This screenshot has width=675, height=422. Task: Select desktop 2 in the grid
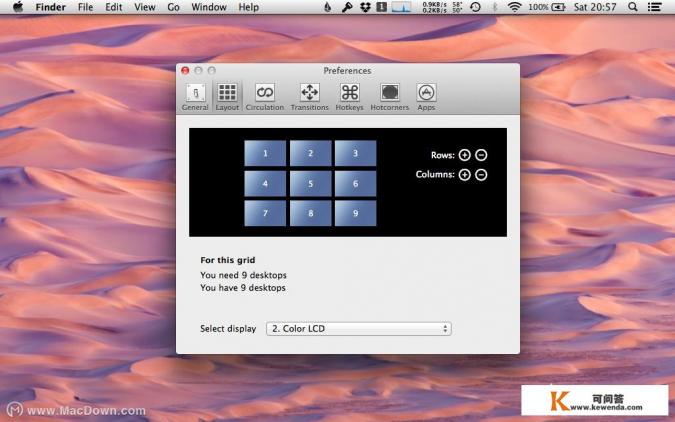(x=310, y=153)
